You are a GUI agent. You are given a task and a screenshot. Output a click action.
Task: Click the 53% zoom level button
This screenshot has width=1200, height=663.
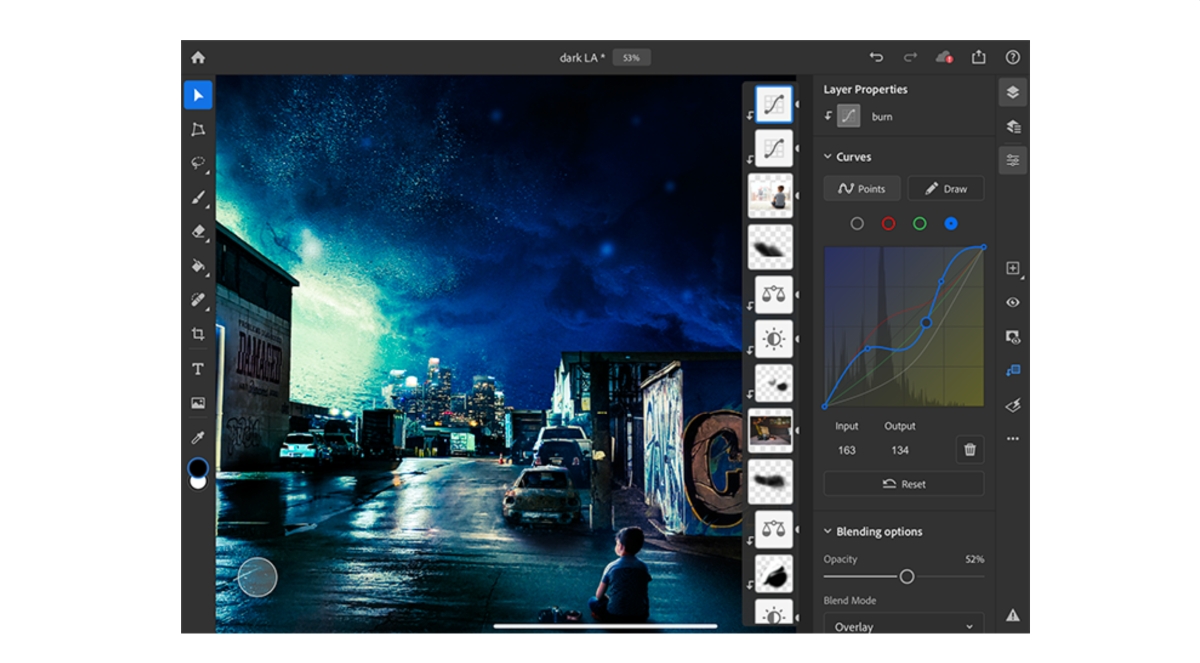pos(631,58)
